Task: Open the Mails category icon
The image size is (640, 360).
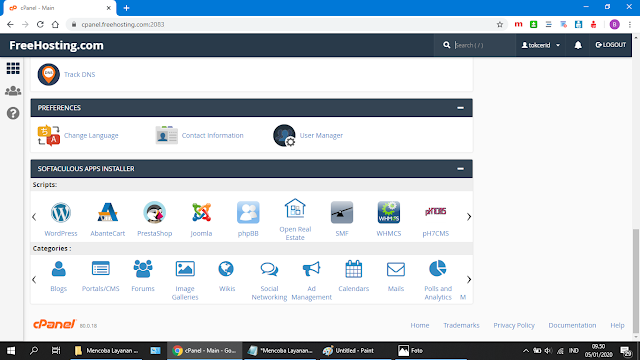Action: point(396,269)
